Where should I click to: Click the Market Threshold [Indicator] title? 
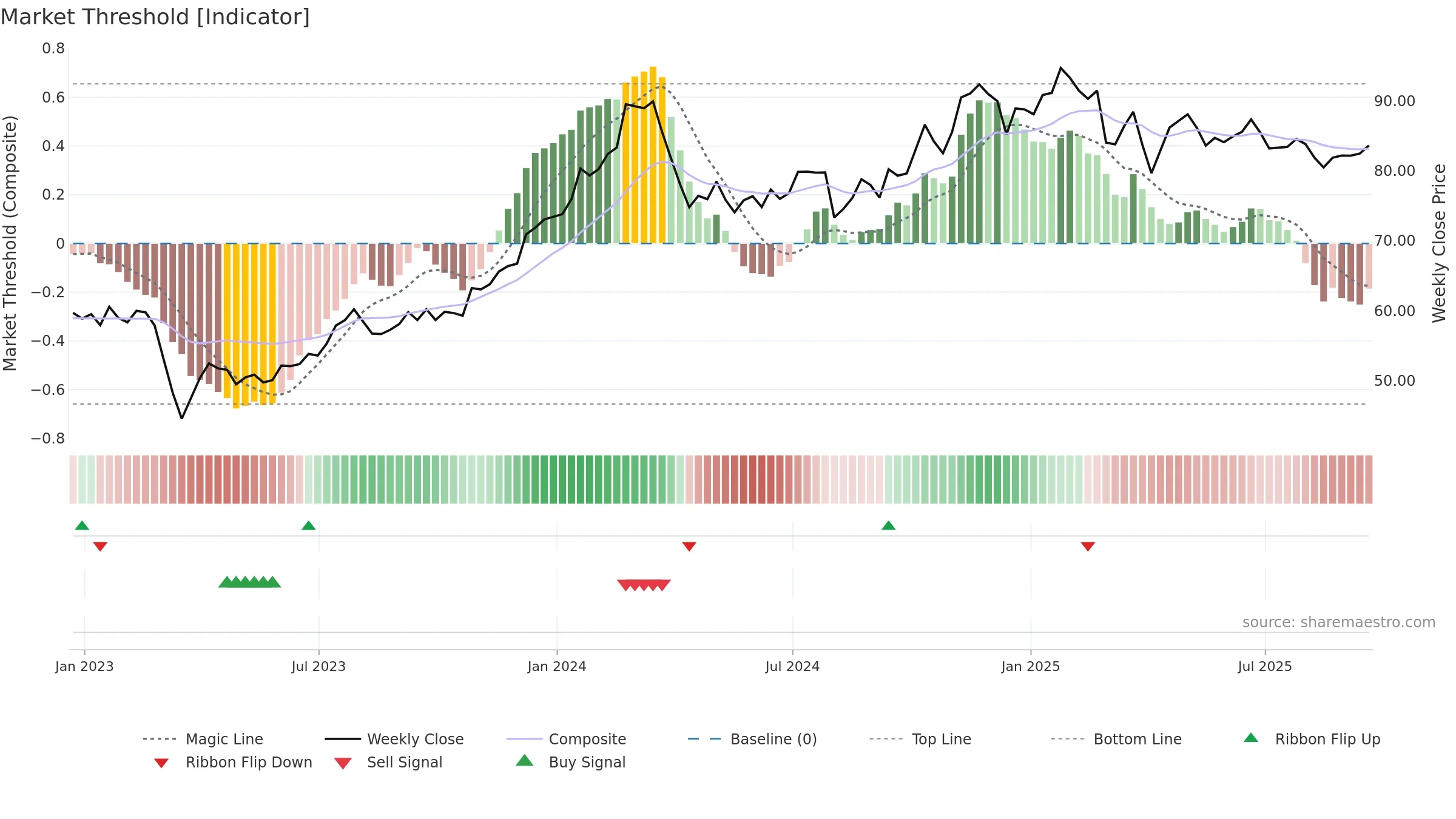tap(155, 17)
